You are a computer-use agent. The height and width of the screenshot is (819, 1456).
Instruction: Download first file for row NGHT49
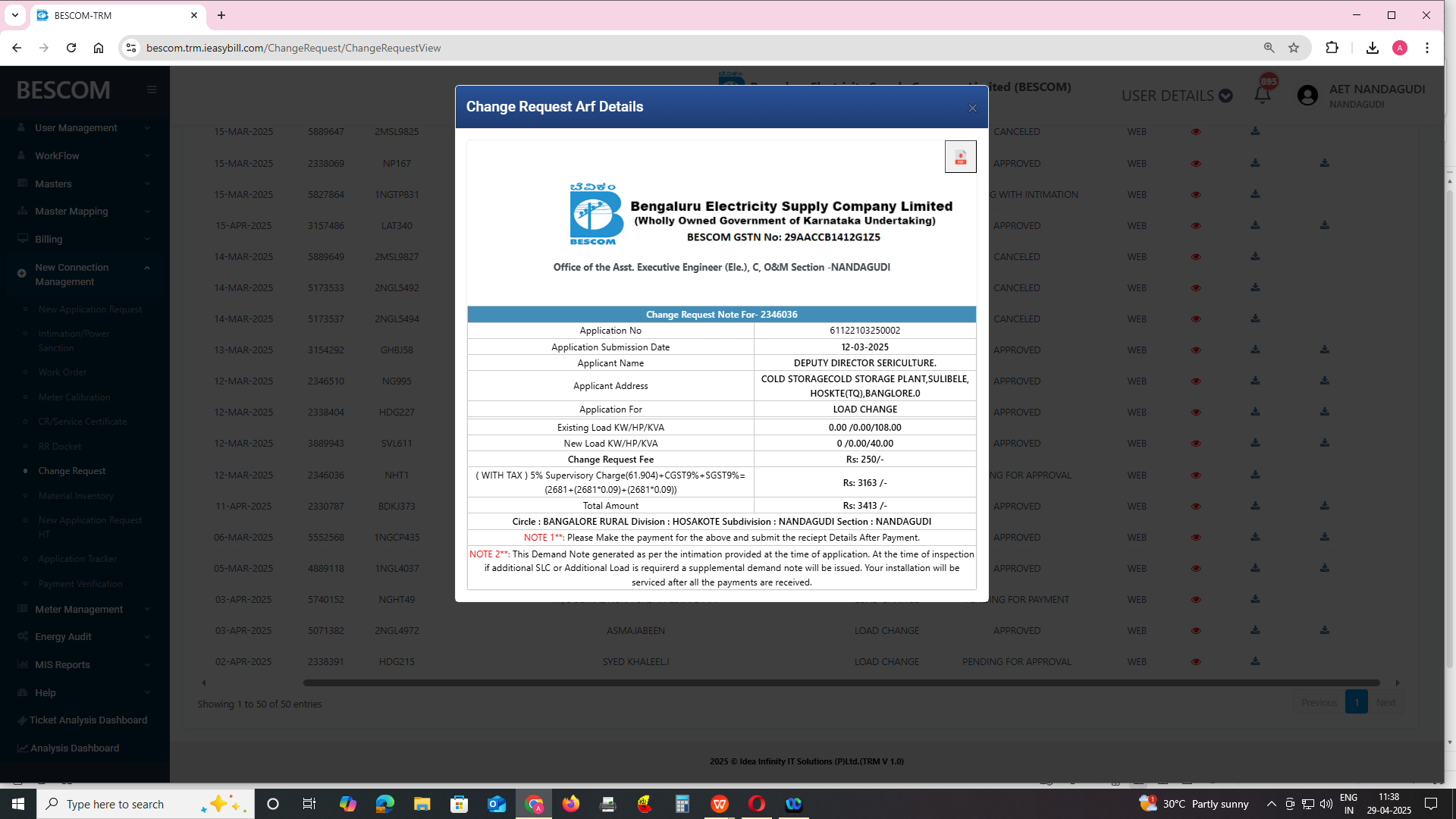1255,599
